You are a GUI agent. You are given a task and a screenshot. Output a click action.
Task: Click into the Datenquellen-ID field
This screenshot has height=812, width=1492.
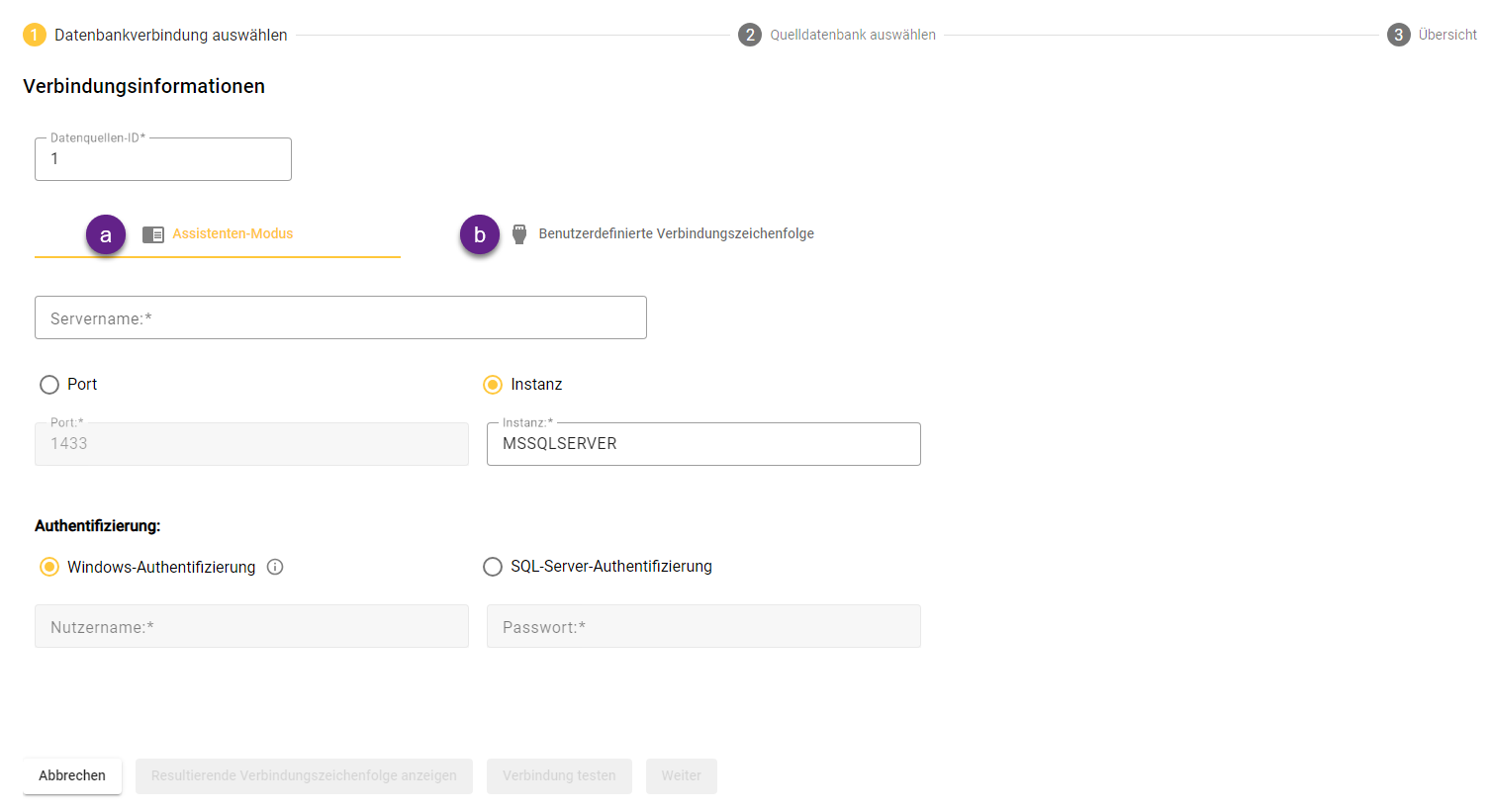163,160
